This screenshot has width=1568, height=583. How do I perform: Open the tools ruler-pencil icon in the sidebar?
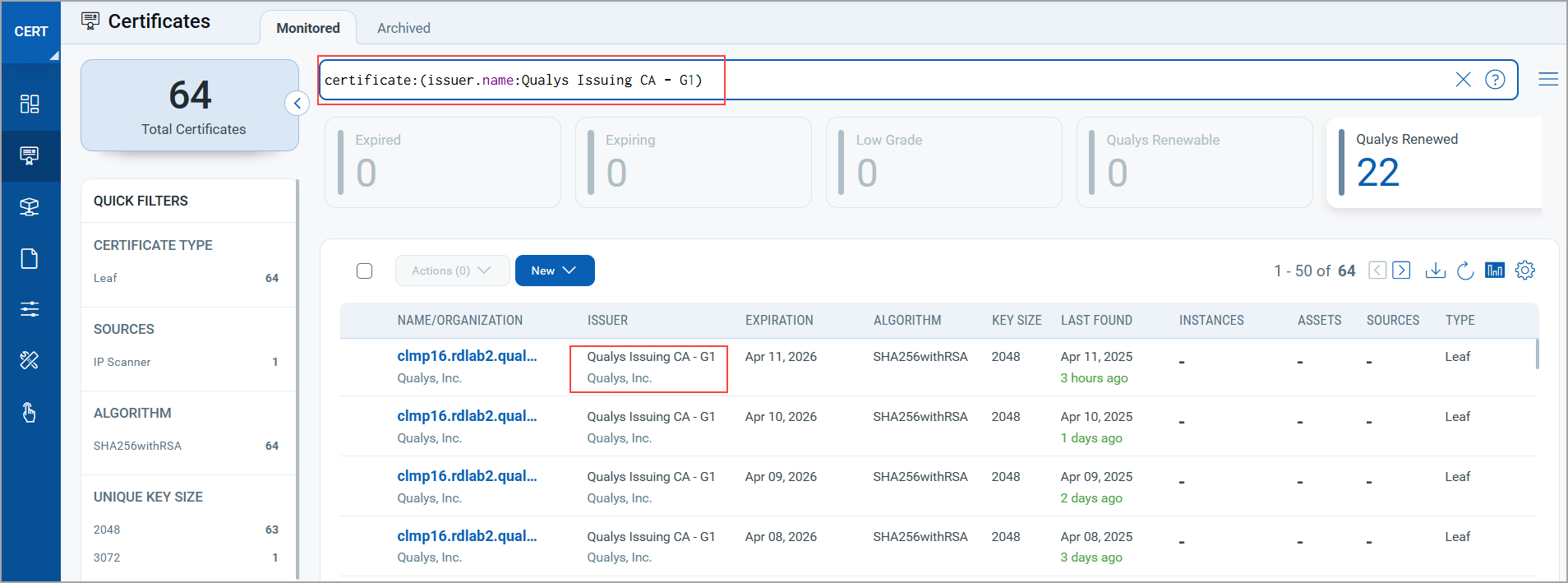(x=30, y=360)
